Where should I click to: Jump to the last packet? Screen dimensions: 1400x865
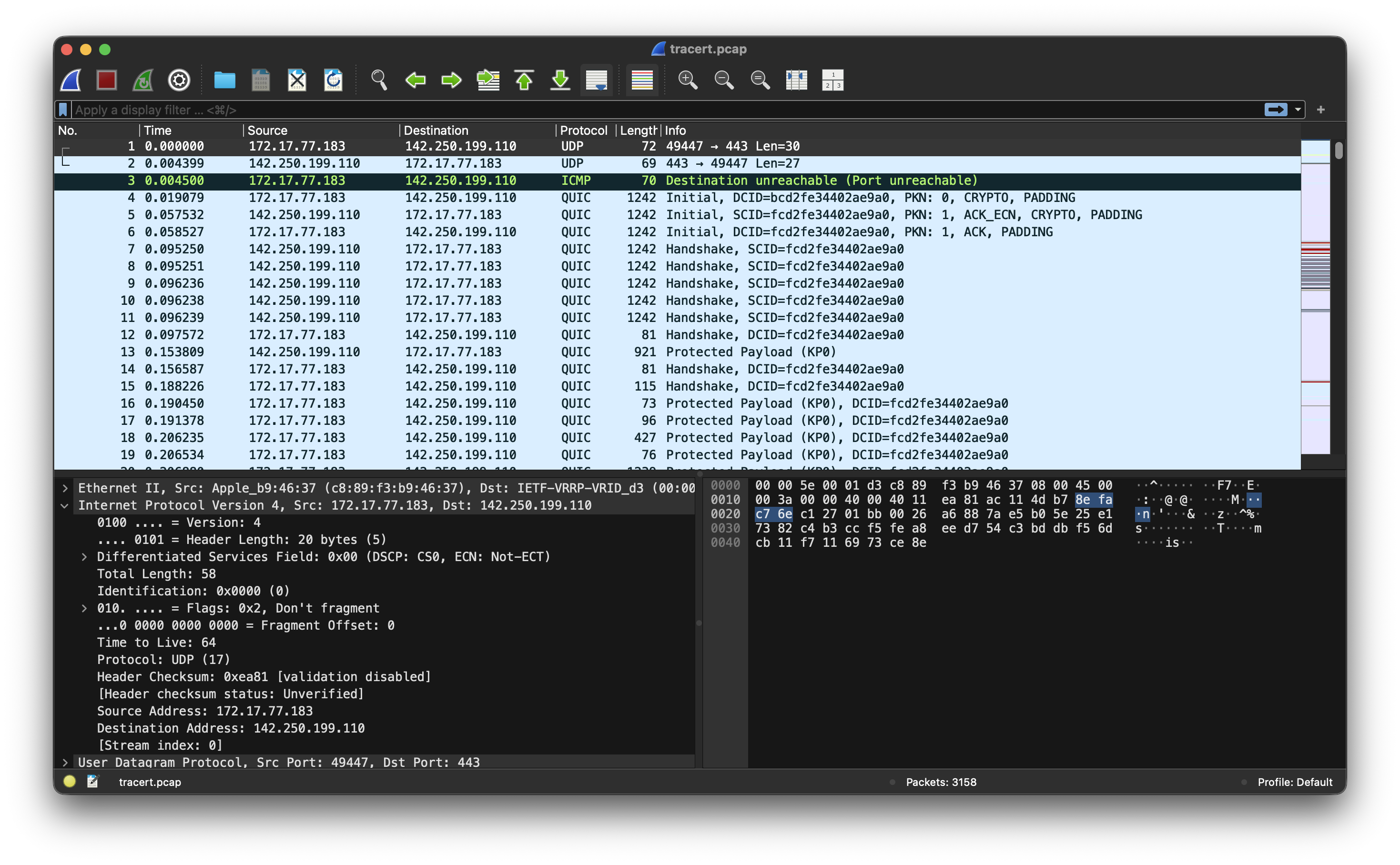tap(560, 80)
